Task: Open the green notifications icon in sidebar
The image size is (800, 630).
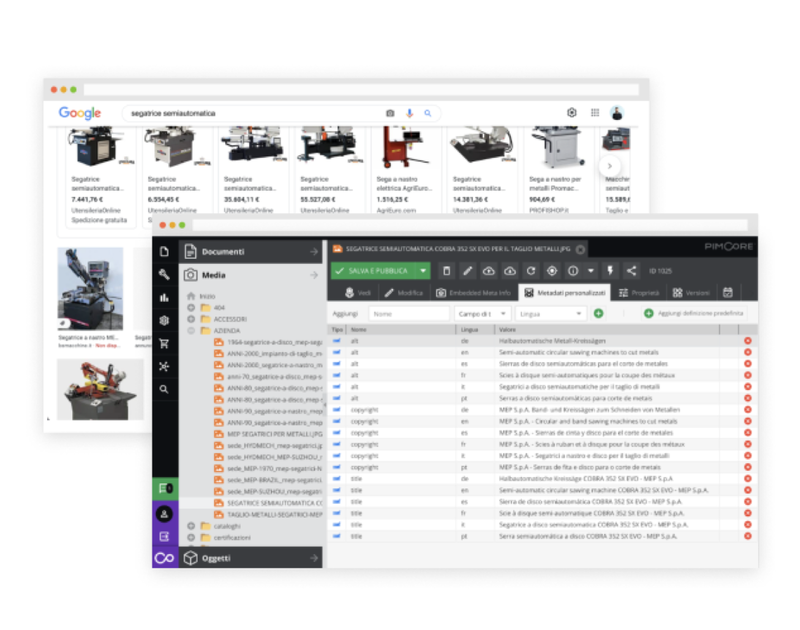Action: (165, 489)
